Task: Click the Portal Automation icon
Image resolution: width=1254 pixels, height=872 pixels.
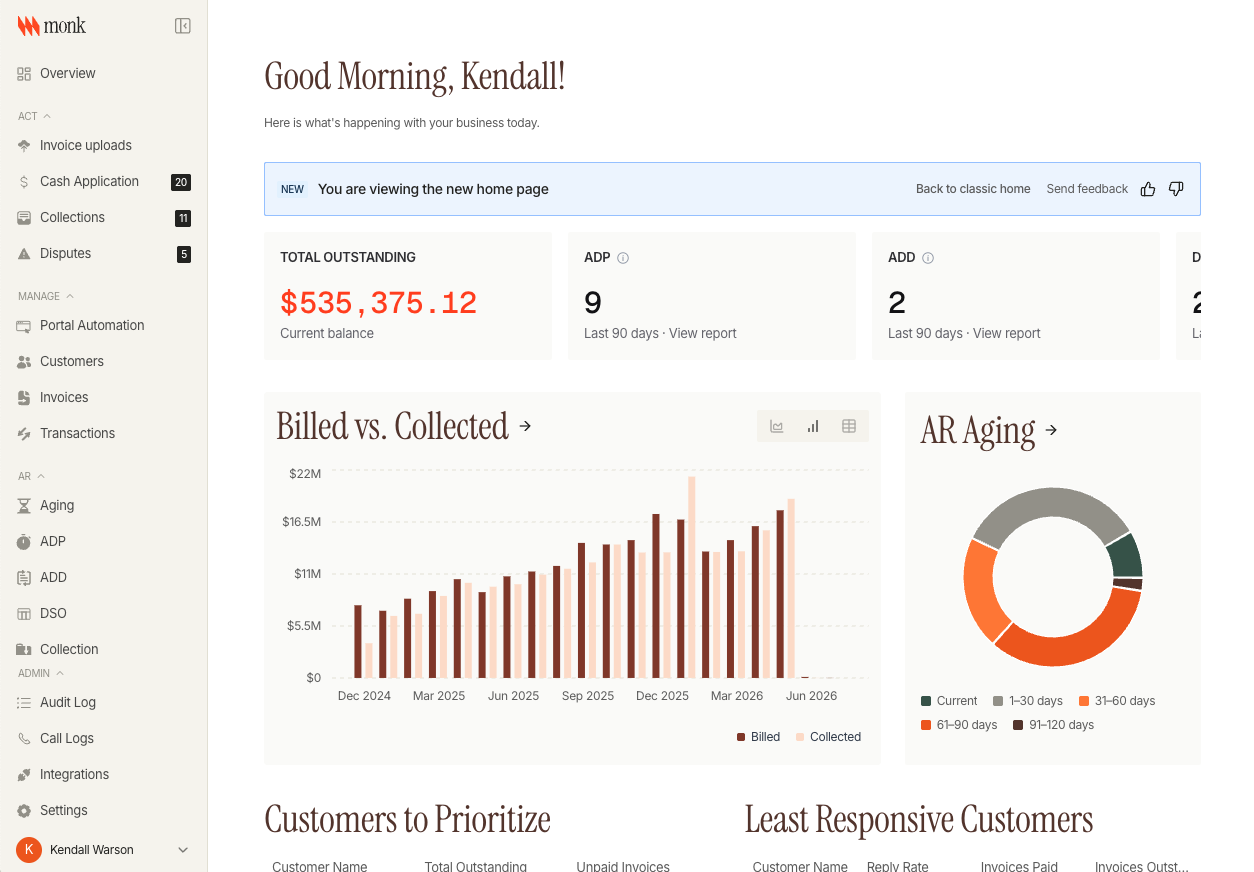Action: click(24, 326)
